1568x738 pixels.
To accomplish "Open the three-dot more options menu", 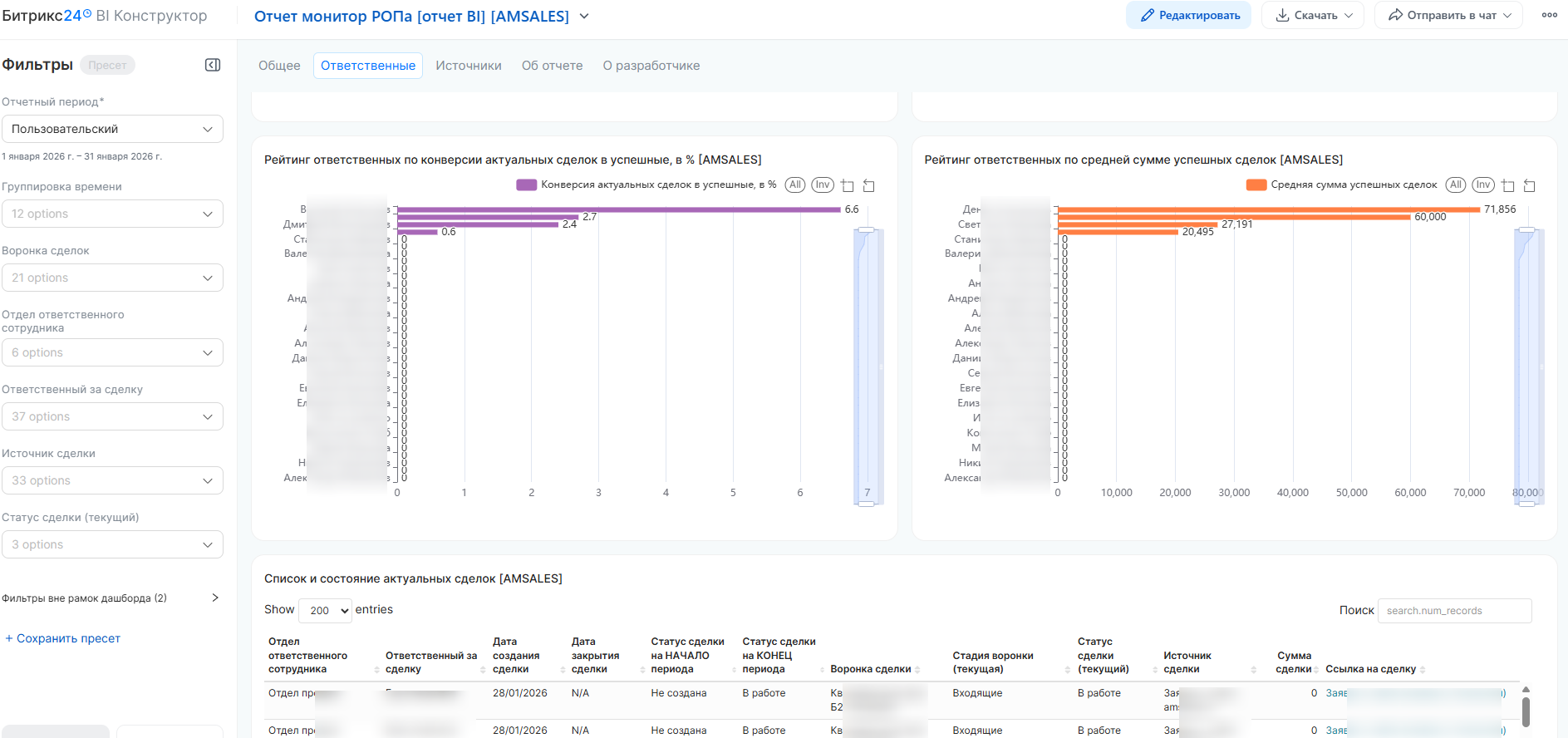I will pyautogui.click(x=1549, y=15).
